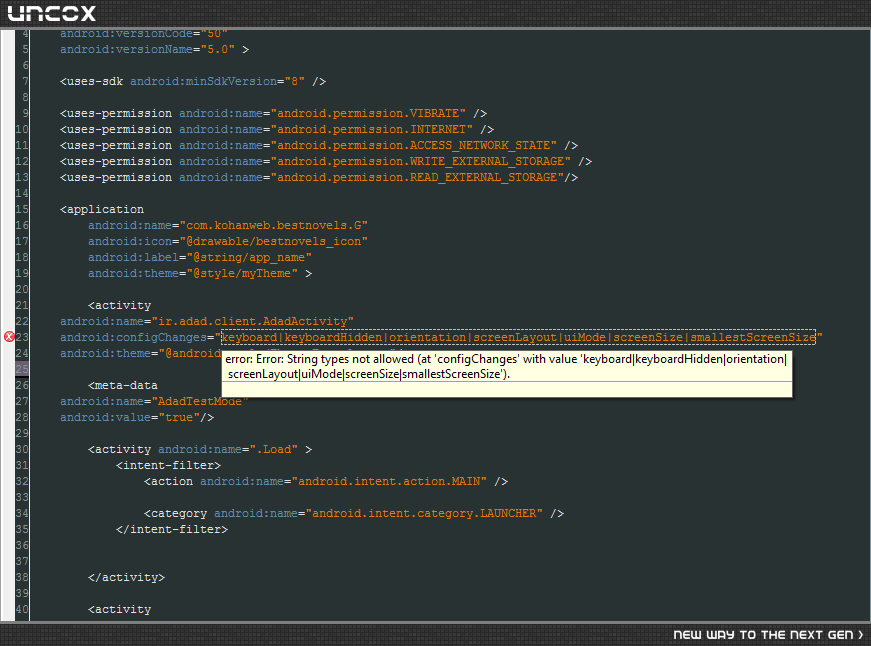The width and height of the screenshot is (871, 646).
Task: Click the </intent-filter> closing tag
Action: click(x=172, y=529)
